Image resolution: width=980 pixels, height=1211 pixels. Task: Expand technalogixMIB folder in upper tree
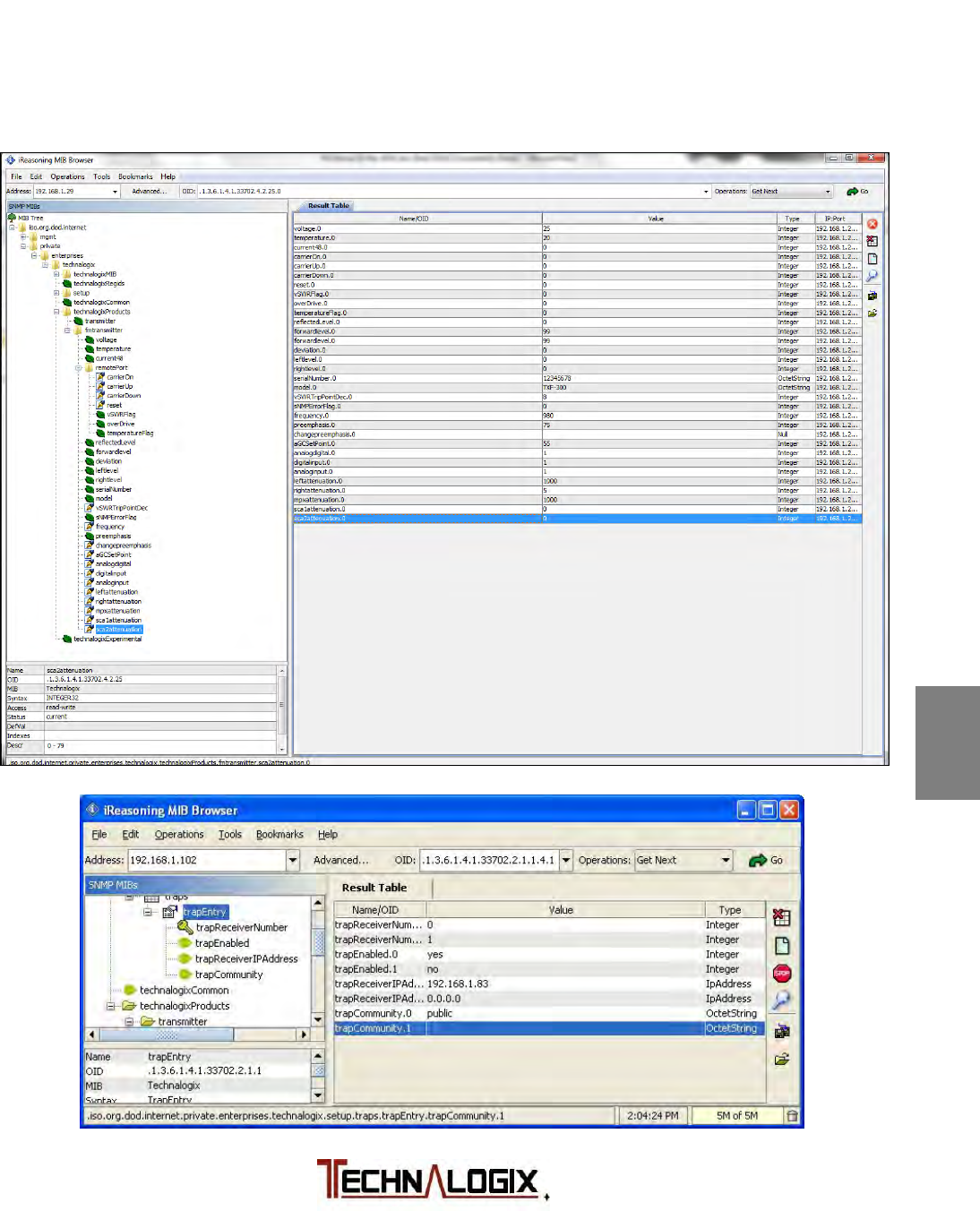click(x=56, y=274)
